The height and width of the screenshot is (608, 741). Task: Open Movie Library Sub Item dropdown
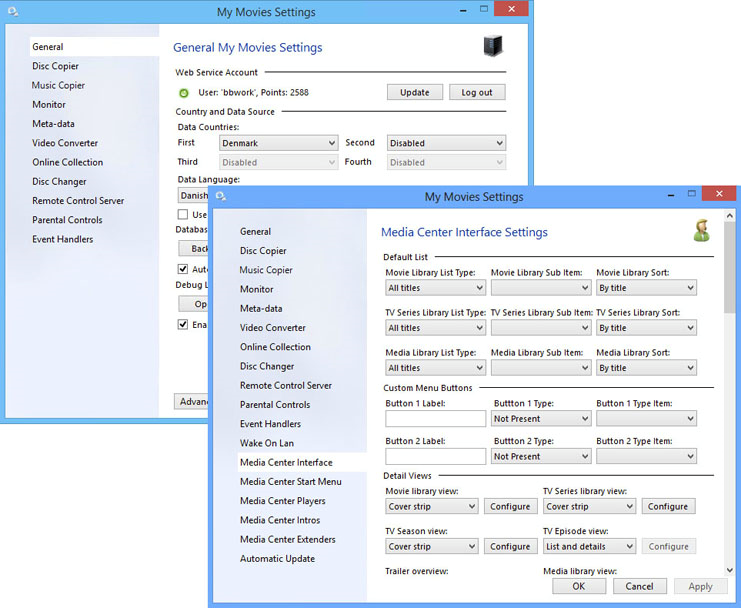click(x=541, y=288)
